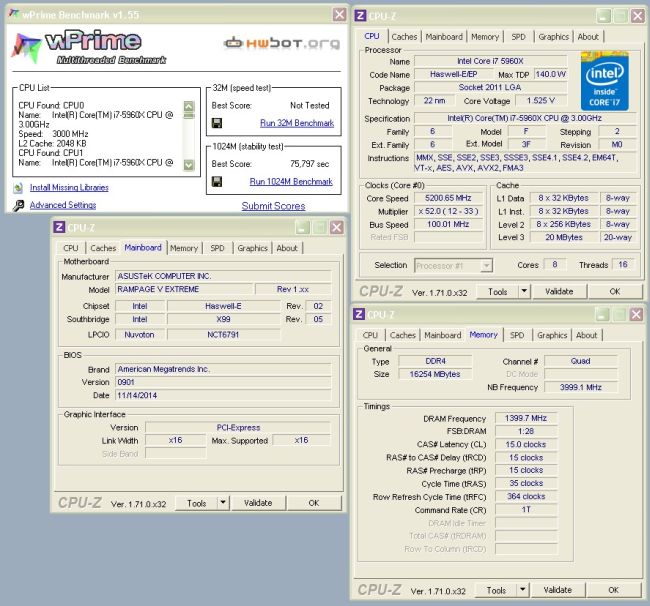The height and width of the screenshot is (606, 650).
Task: Open the SPD tab in the Mainboard window
Action: click(x=217, y=248)
